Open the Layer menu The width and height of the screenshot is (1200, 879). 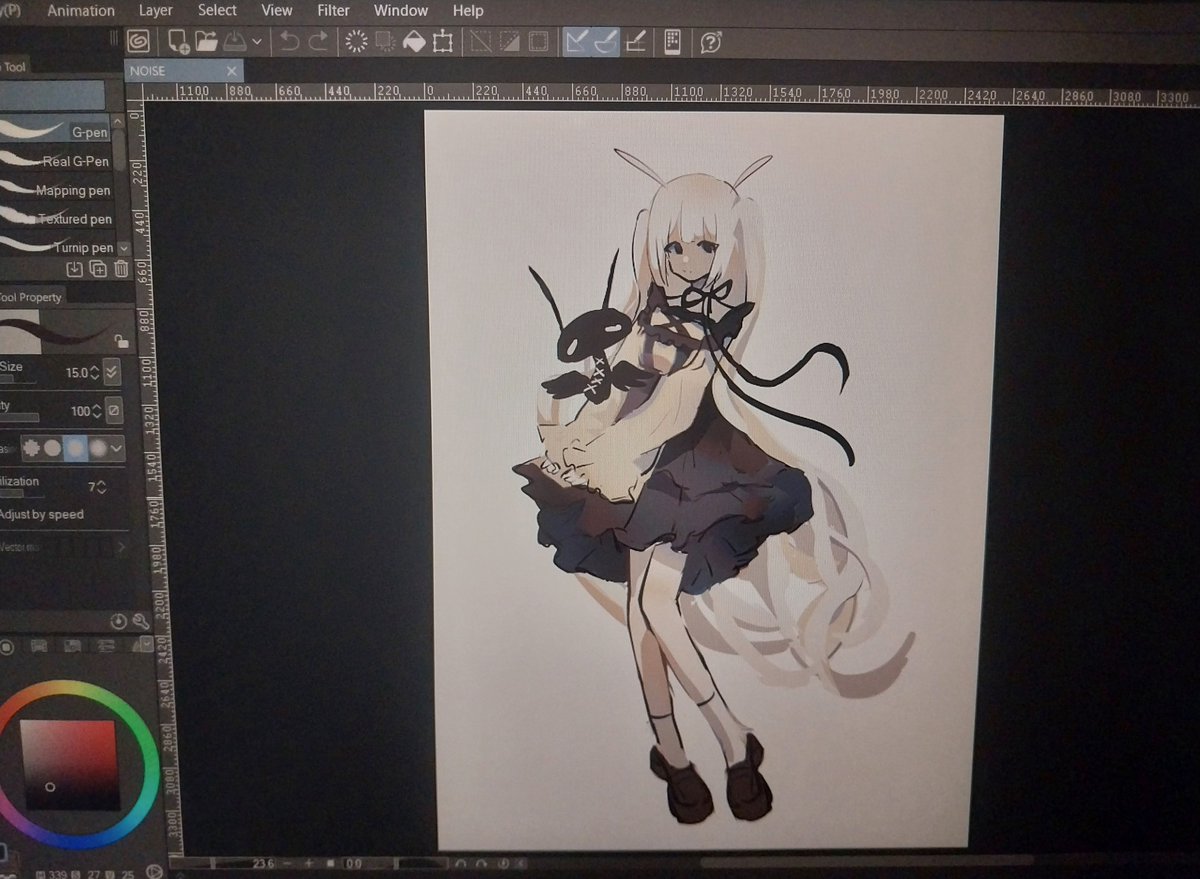(x=155, y=10)
